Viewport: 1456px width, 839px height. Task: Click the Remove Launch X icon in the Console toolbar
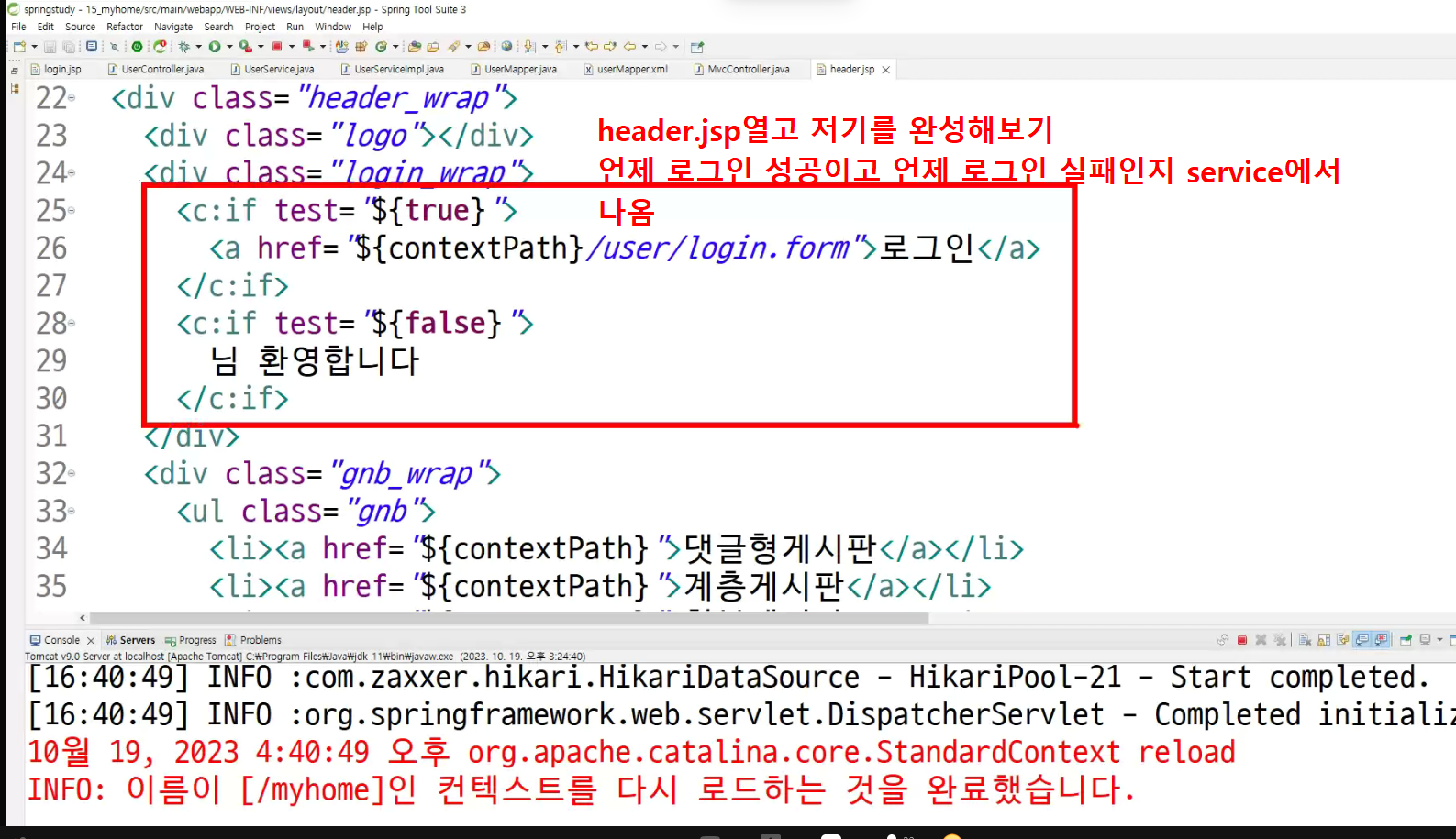1261,640
